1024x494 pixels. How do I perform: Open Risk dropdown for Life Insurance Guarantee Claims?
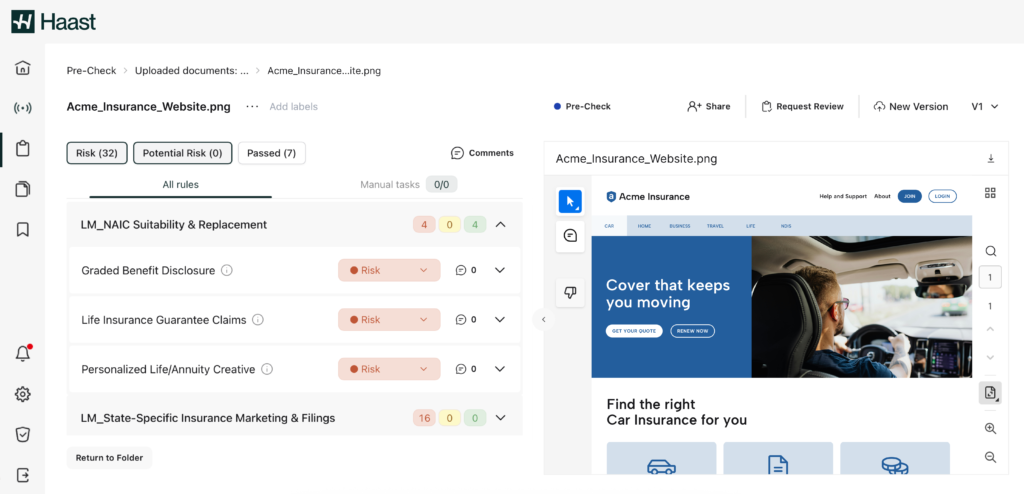(389, 320)
